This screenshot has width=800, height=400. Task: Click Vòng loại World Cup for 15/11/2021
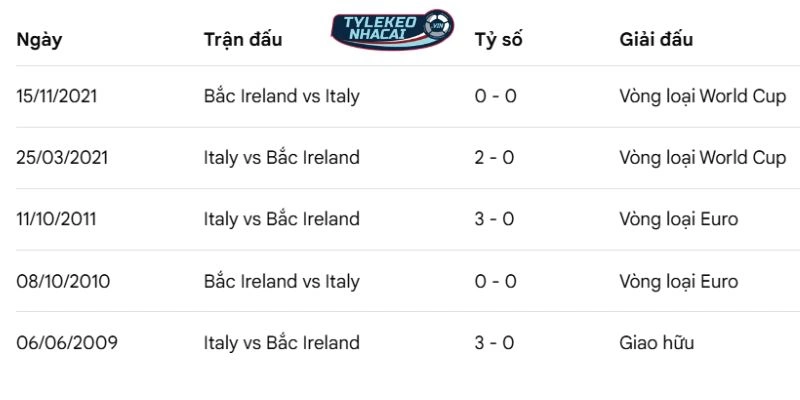click(703, 96)
